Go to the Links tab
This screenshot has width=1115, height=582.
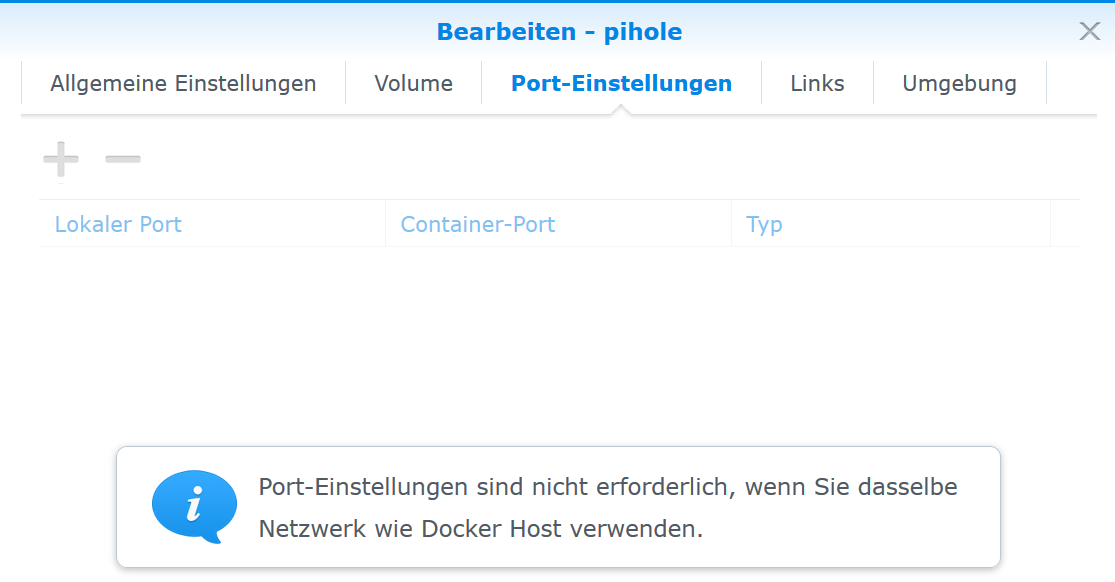[x=817, y=84]
